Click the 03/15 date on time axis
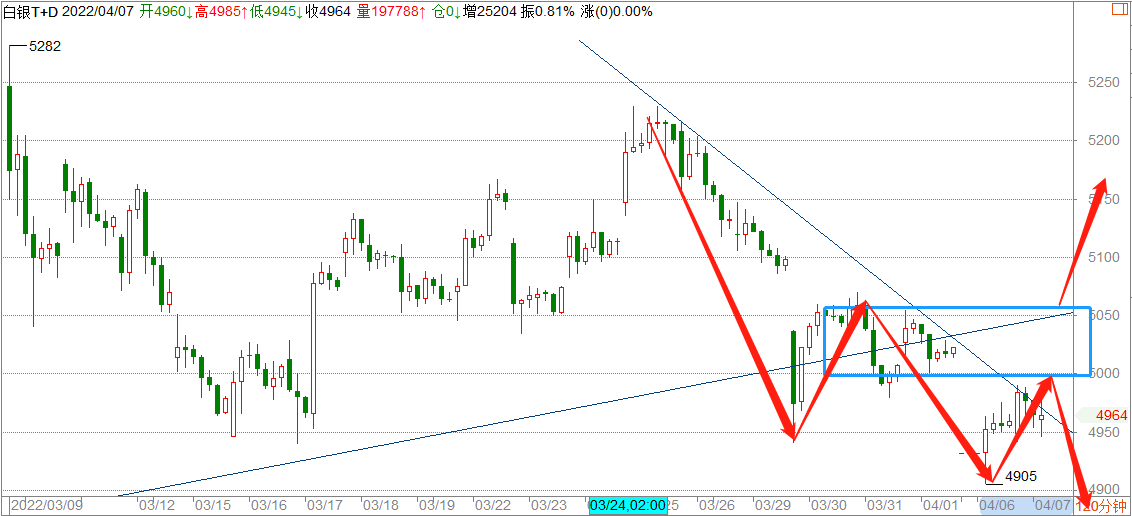This screenshot has width=1132, height=516. (x=214, y=504)
